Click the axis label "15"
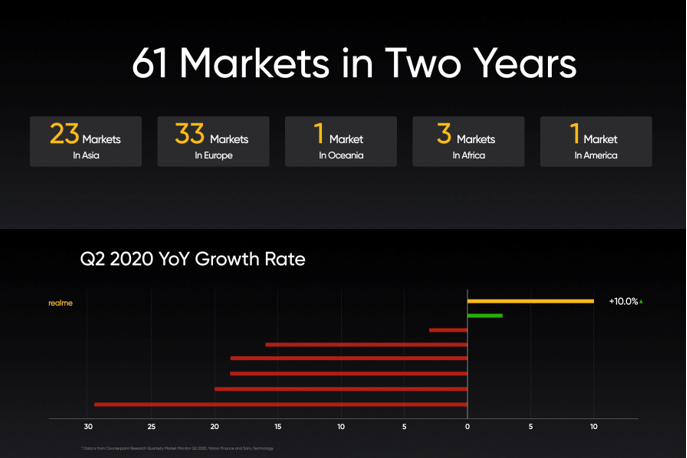 tap(278, 426)
